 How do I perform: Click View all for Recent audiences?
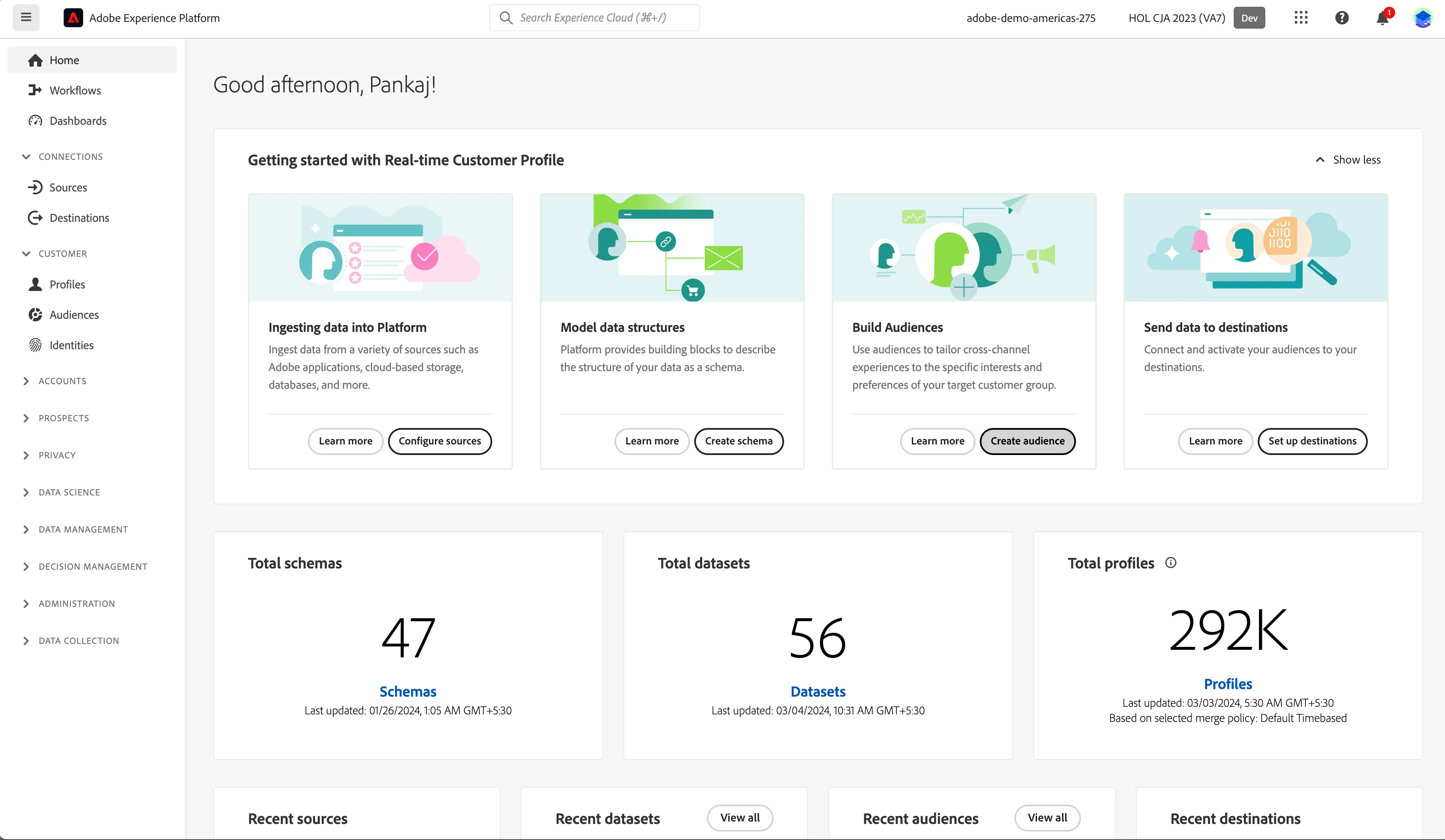(1047, 818)
